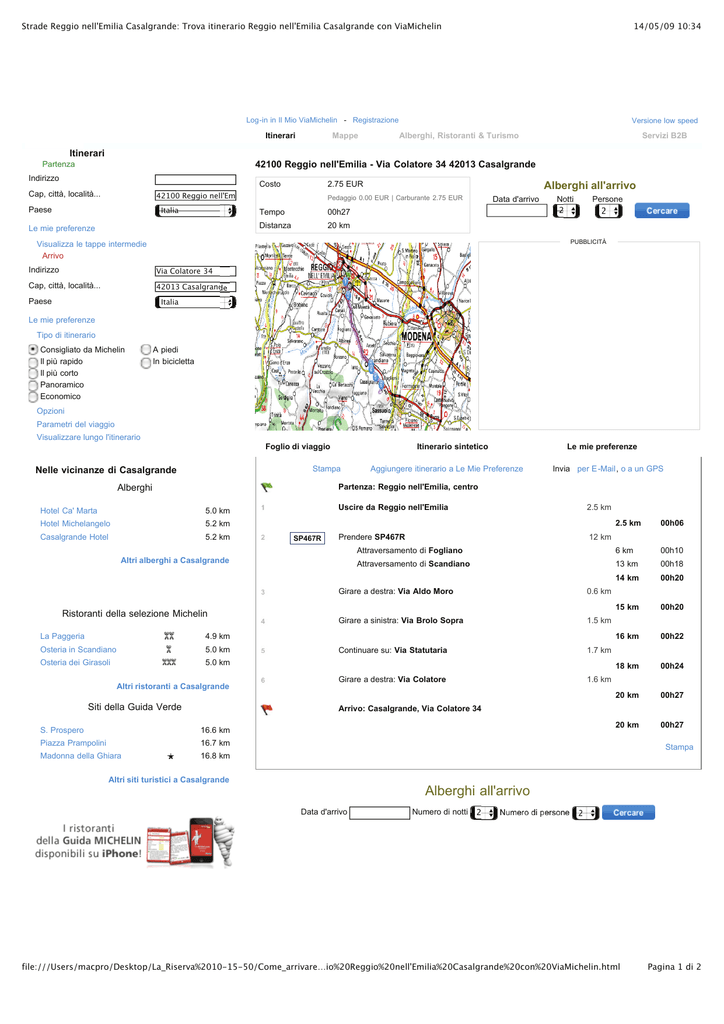The height and width of the screenshot is (1024, 724).
Task: Open the Casalgrande Hotel link
Action: coord(74,537)
